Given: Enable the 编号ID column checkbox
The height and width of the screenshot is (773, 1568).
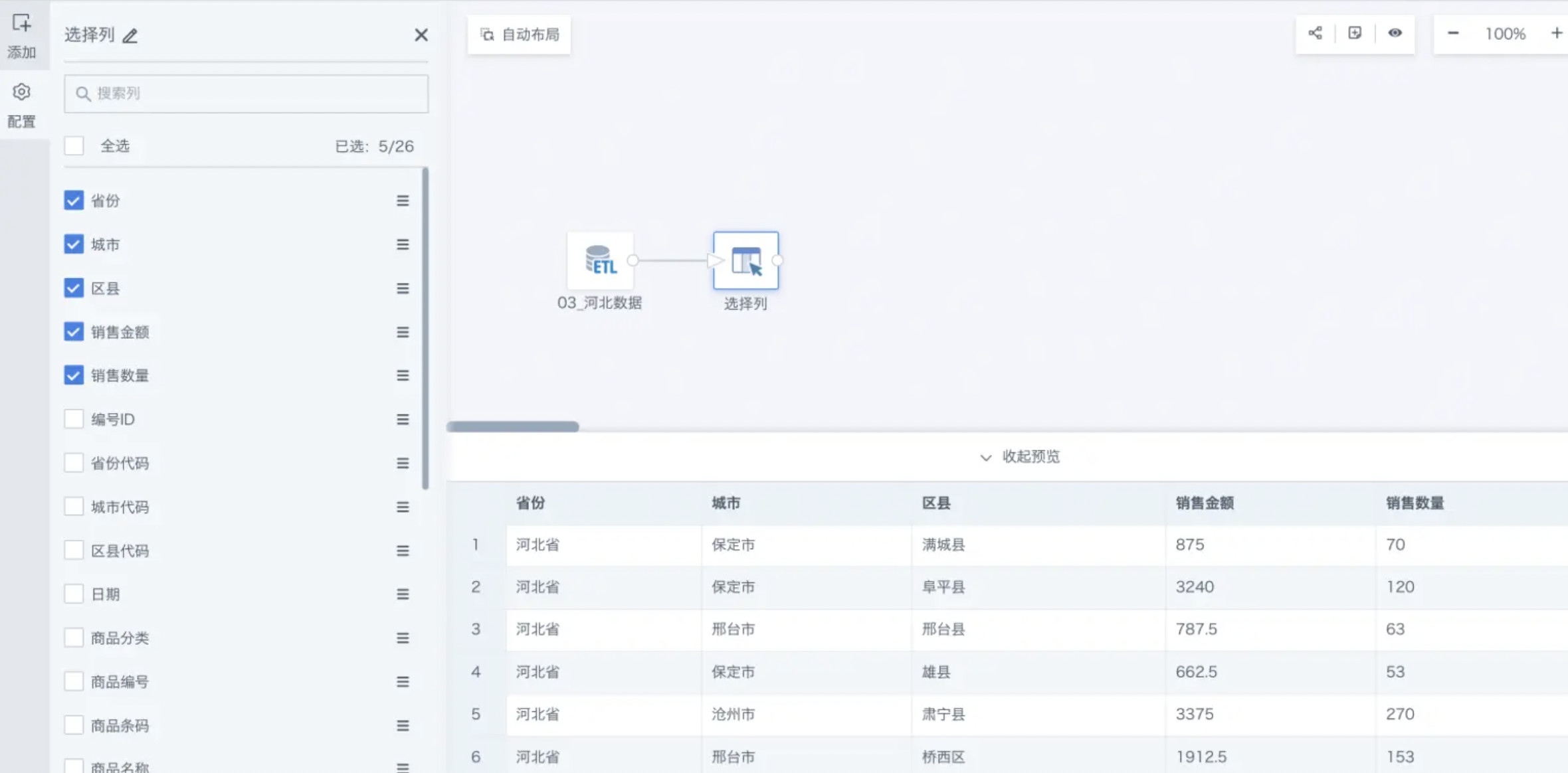Looking at the screenshot, I should (74, 419).
